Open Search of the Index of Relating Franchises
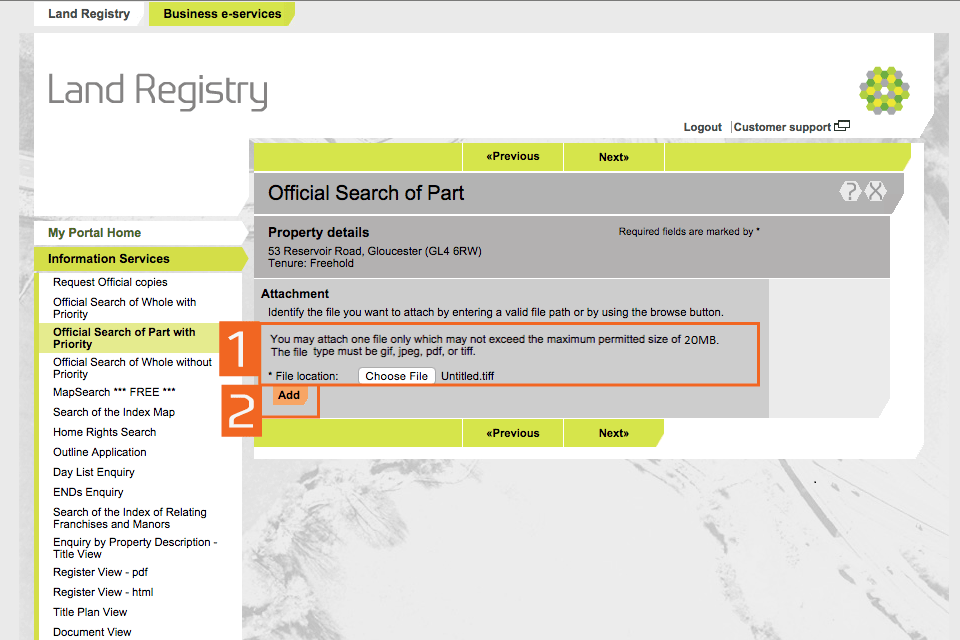This screenshot has height=640, width=960. (130, 518)
